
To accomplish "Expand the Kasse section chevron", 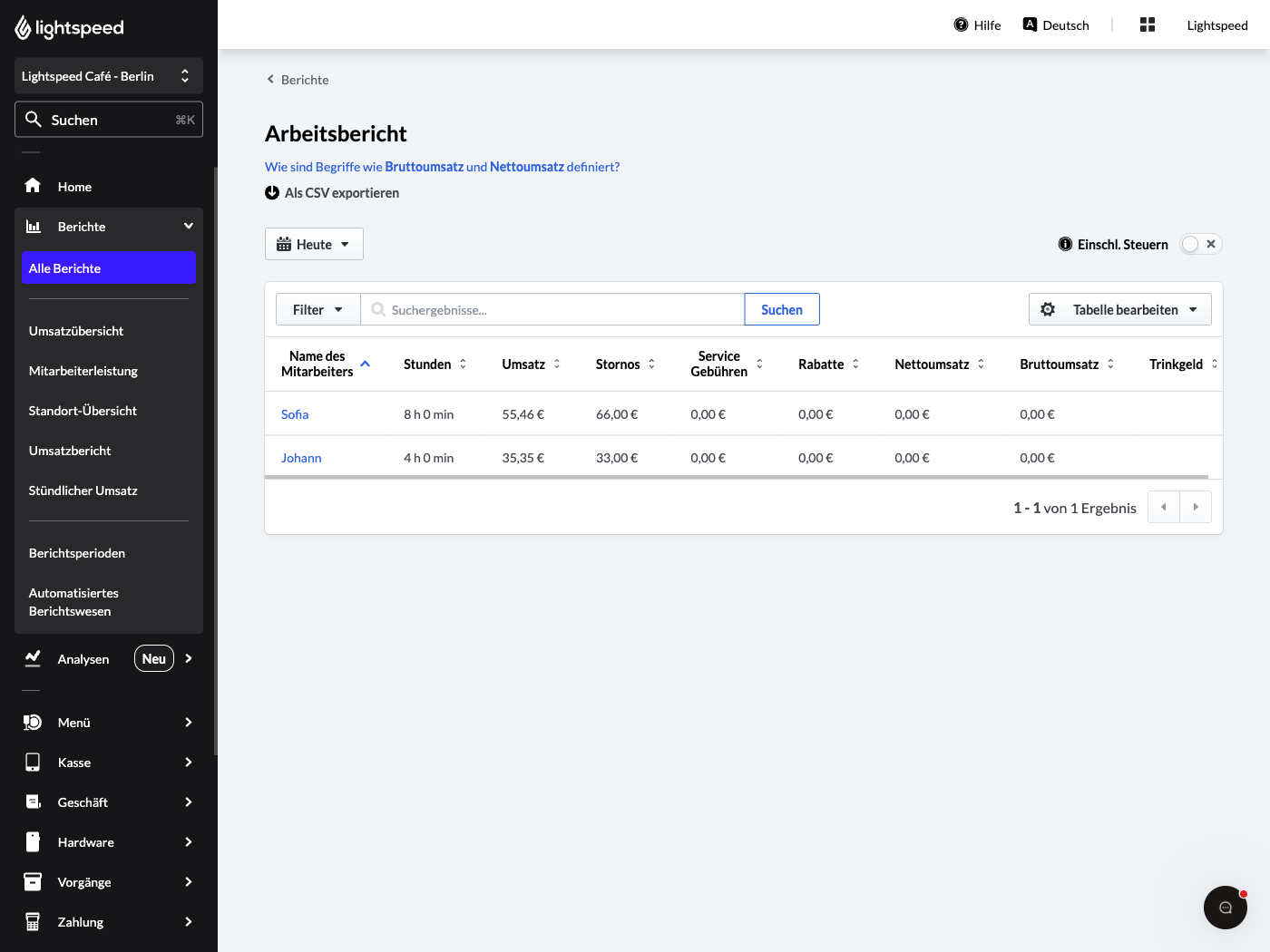I will (x=189, y=763).
